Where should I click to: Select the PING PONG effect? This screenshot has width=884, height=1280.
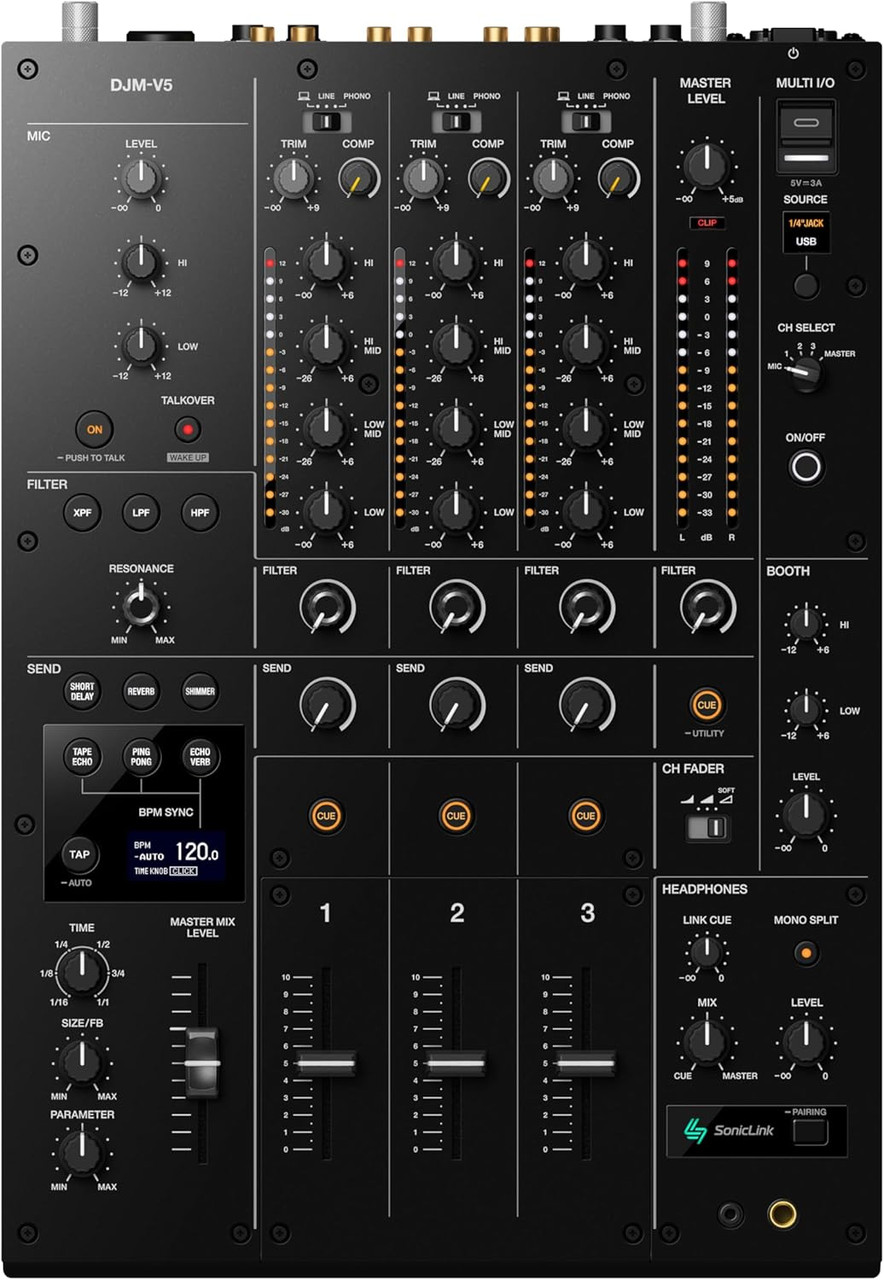coord(140,758)
